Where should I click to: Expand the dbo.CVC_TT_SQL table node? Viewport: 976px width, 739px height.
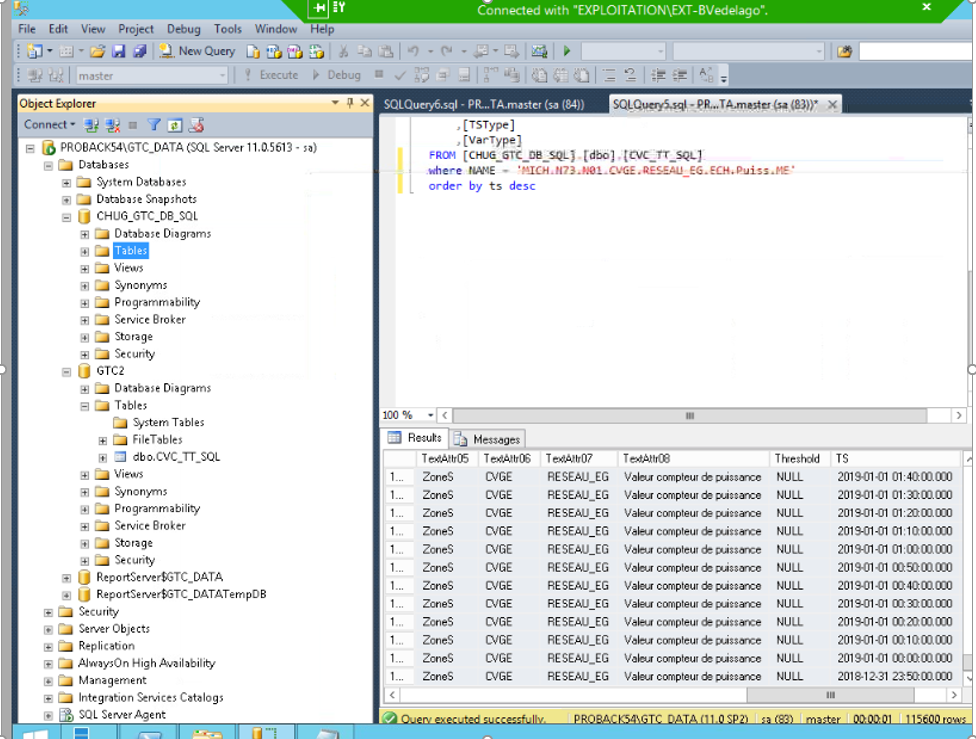[x=103, y=457]
